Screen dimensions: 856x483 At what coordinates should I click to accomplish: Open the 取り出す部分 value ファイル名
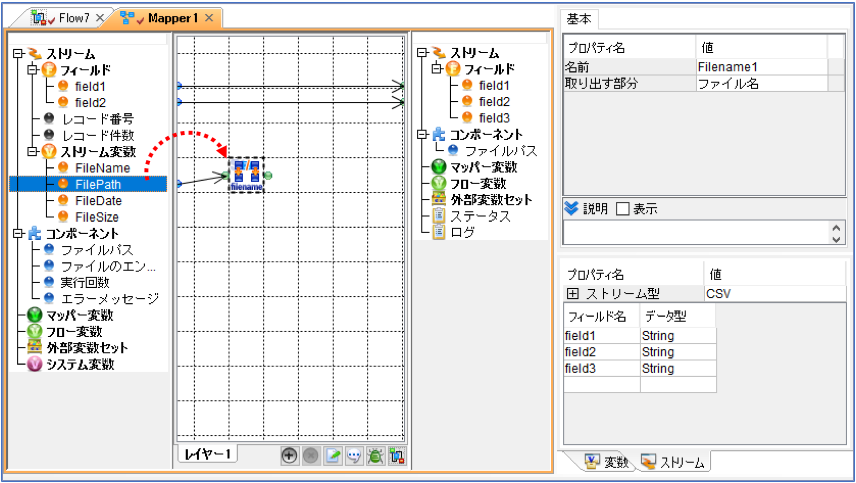tap(762, 84)
